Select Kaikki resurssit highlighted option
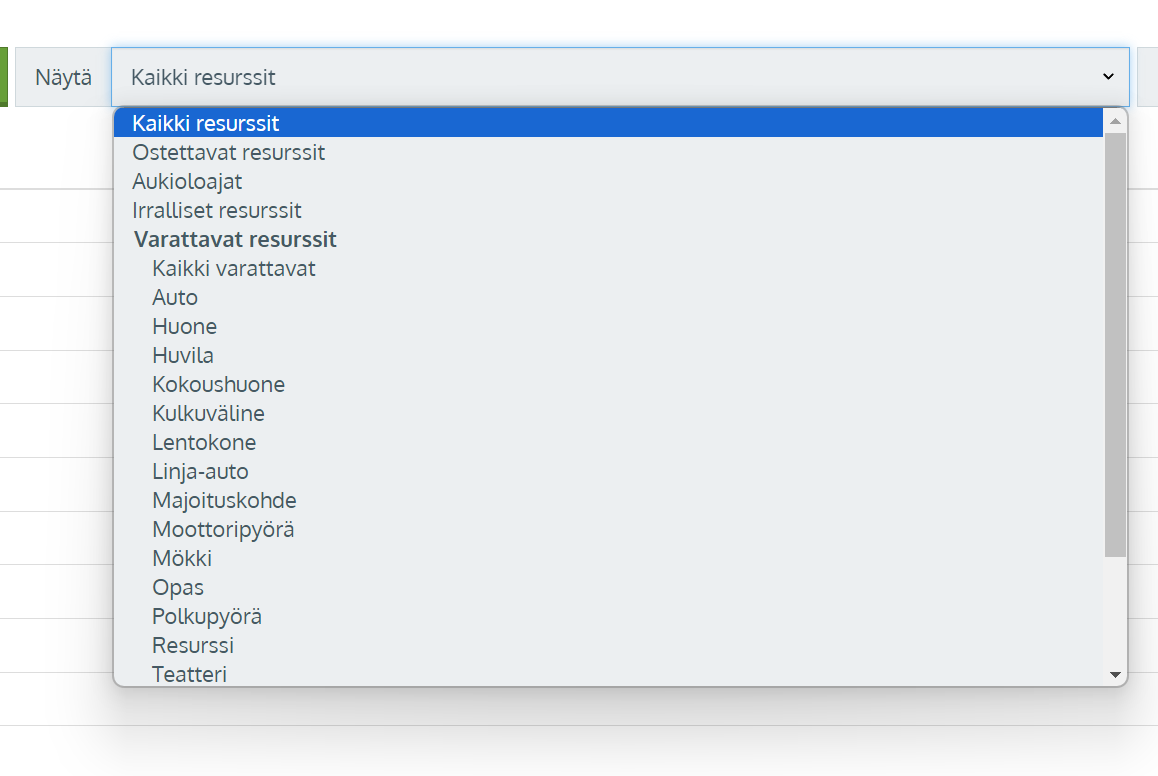The image size is (1158, 776). point(609,123)
